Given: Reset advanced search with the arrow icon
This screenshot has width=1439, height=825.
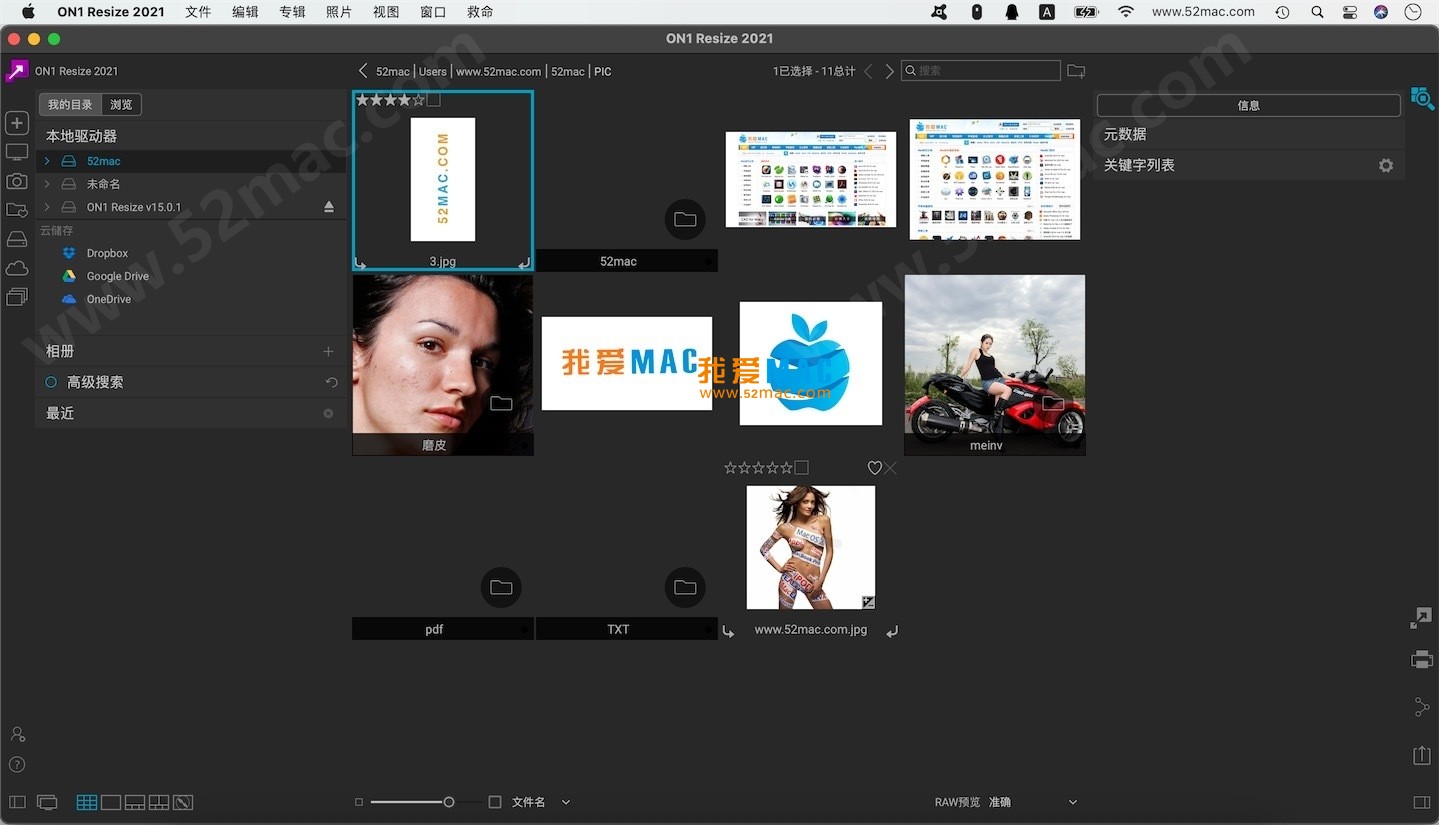Looking at the screenshot, I should pyautogui.click(x=331, y=382).
